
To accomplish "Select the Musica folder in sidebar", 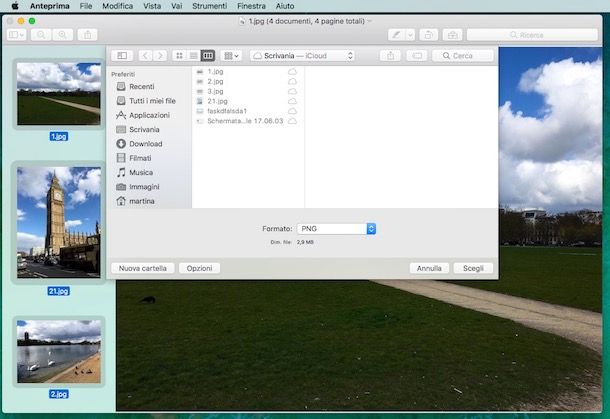I will coord(140,172).
